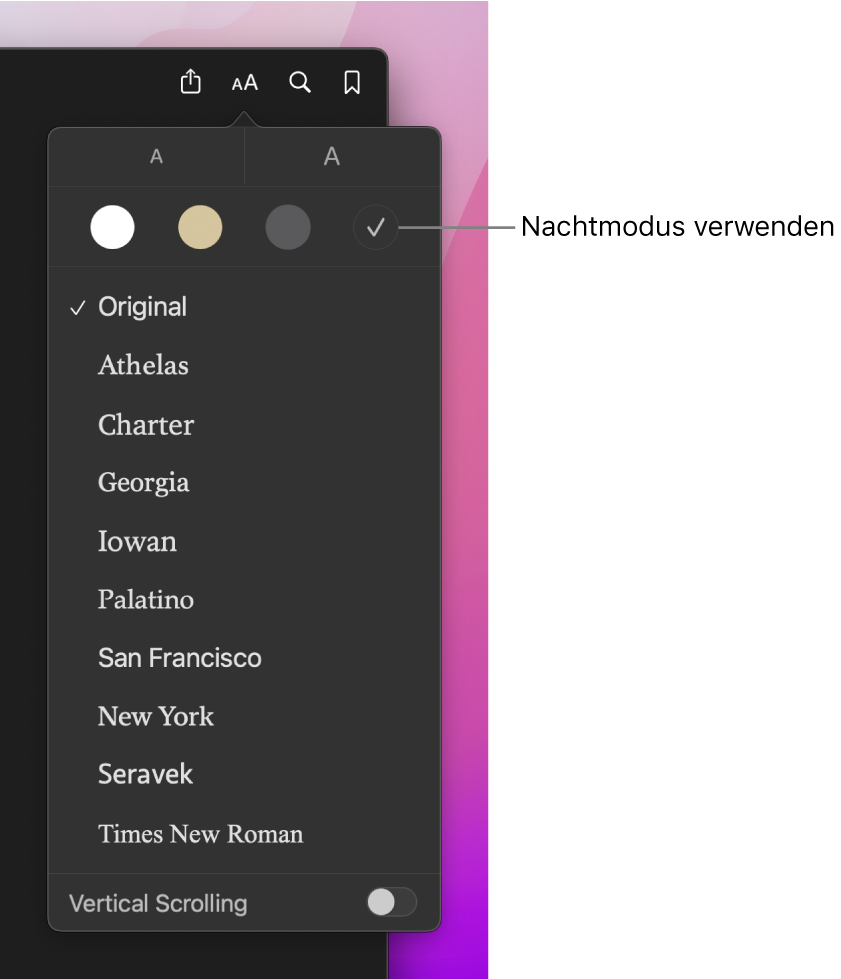Select the sepia page theme

(200, 227)
